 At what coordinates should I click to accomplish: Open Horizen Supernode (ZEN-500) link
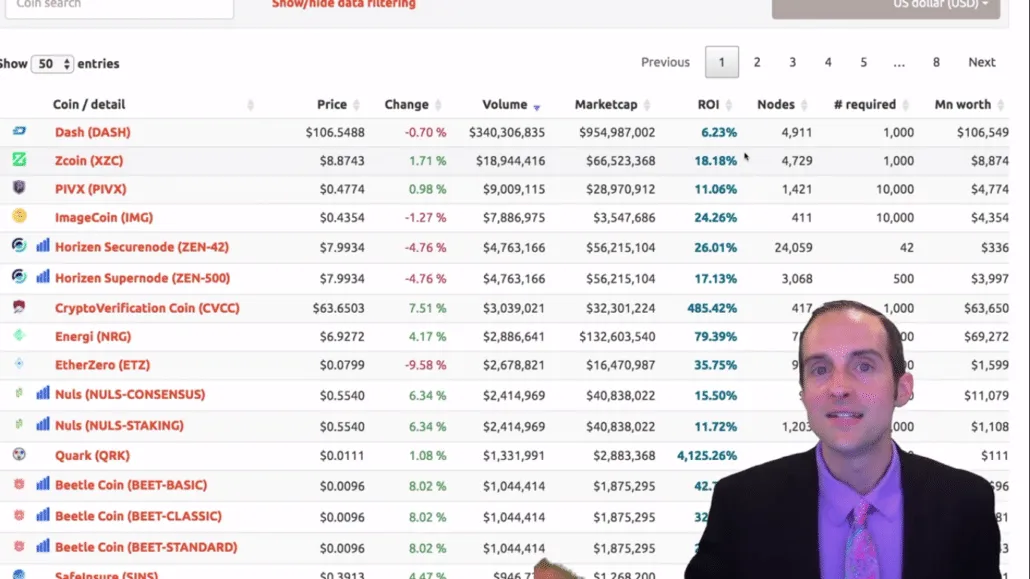(x=143, y=278)
